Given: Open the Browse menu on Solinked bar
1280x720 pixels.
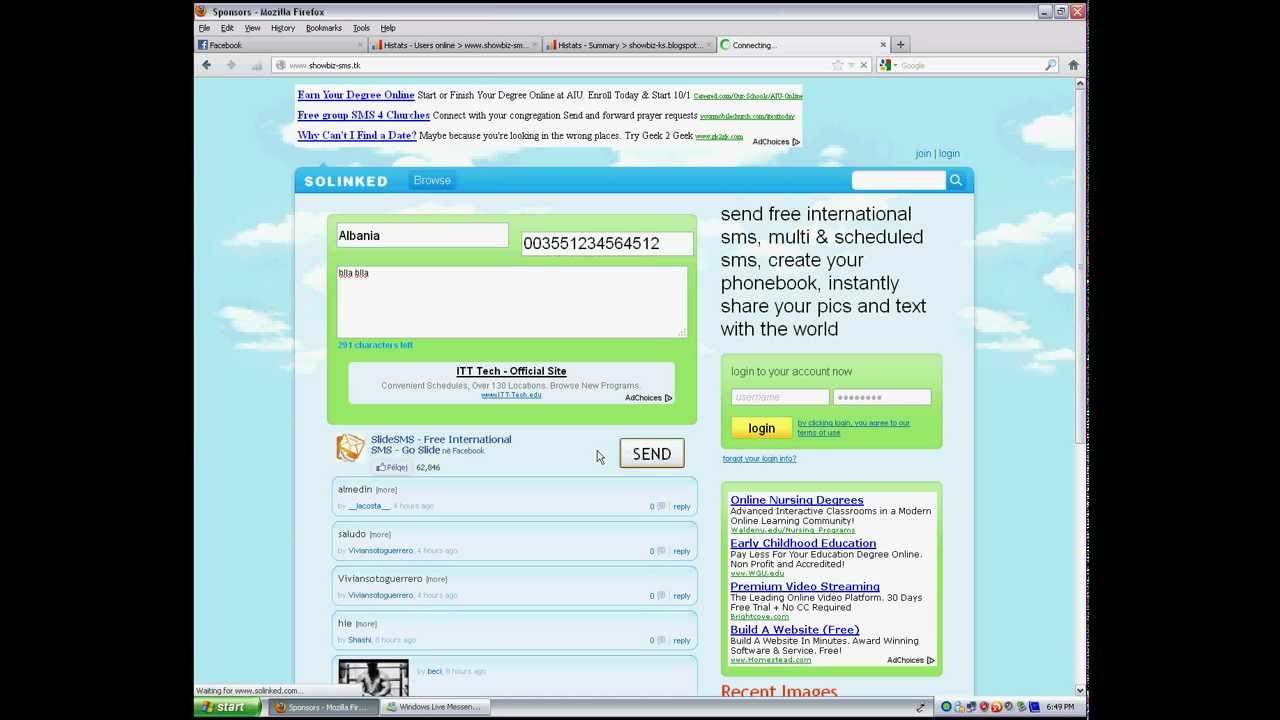Looking at the screenshot, I should (x=432, y=180).
